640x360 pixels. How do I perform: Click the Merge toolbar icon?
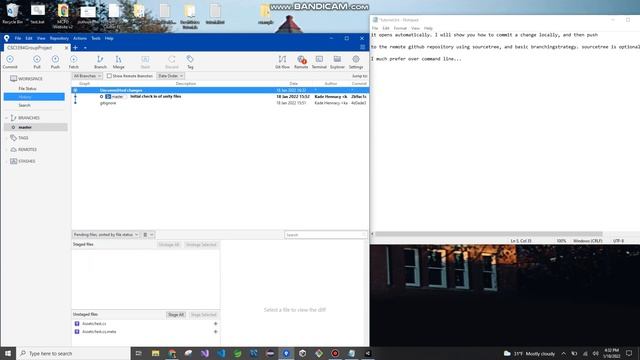[x=118, y=62]
